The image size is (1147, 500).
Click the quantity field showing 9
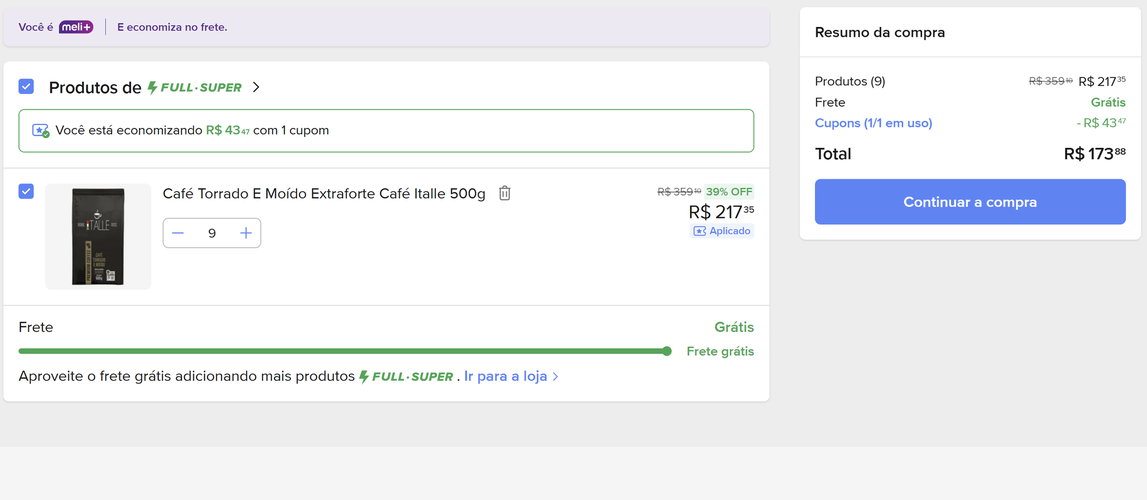[x=212, y=233]
